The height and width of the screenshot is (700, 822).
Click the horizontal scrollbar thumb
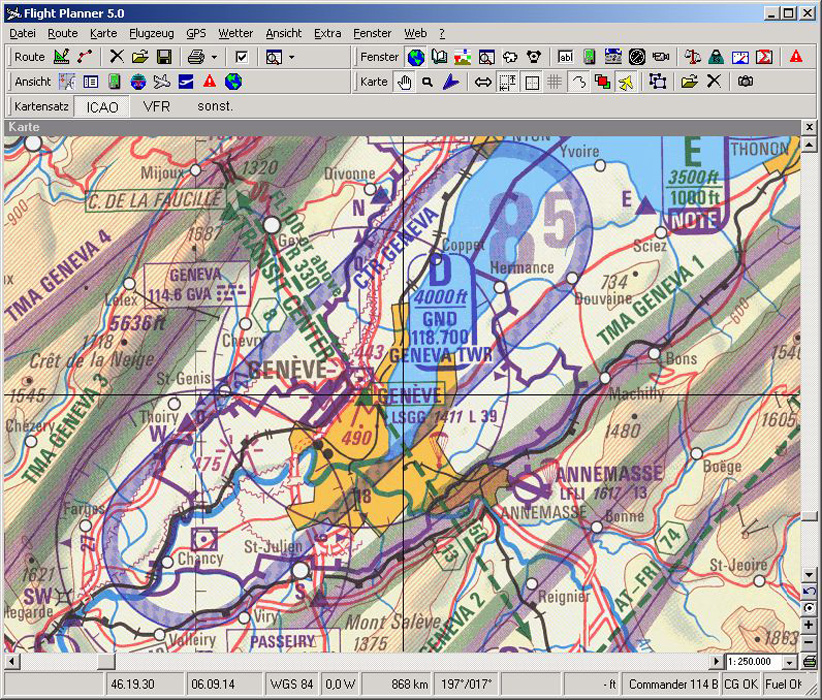pyautogui.click(x=106, y=661)
